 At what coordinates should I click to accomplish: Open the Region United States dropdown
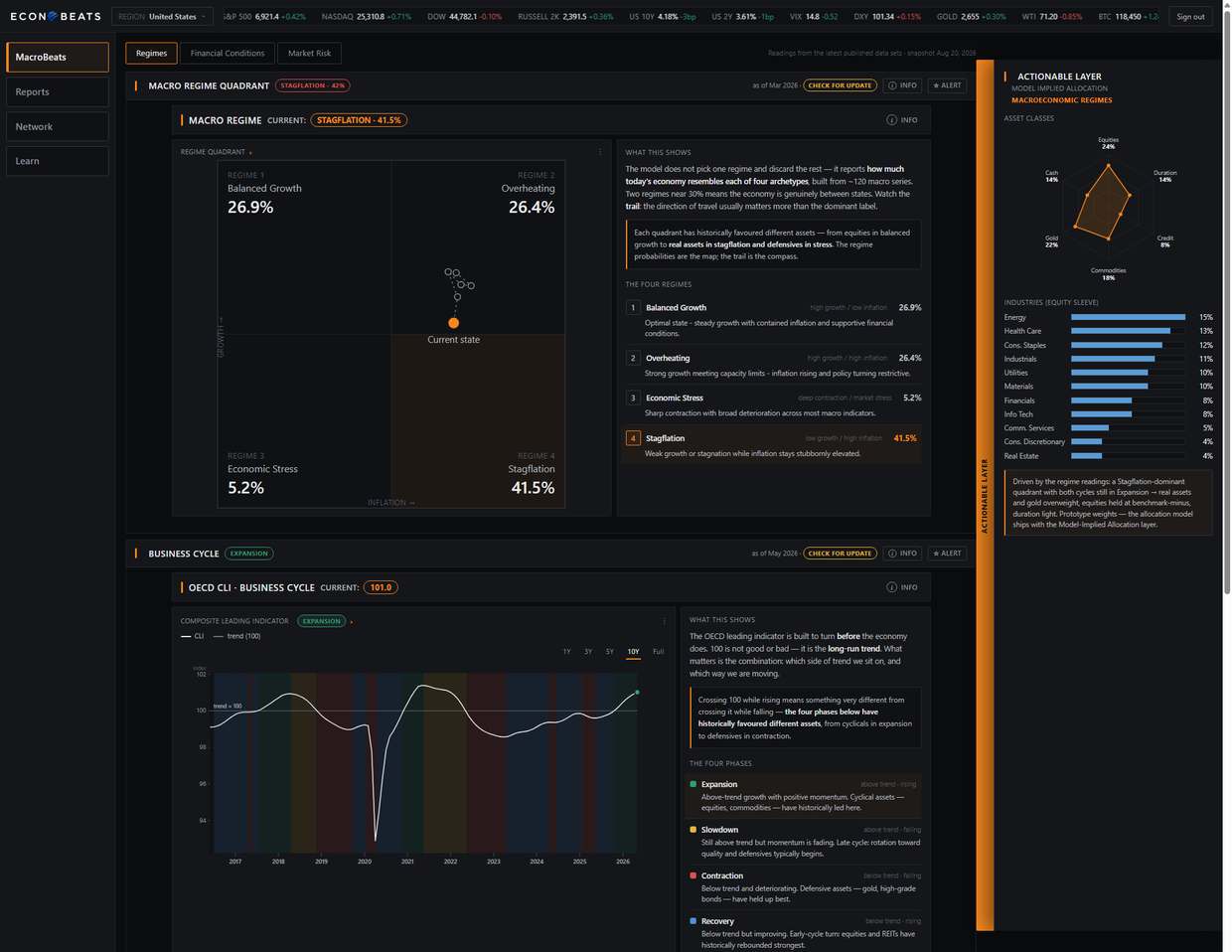pos(162,16)
